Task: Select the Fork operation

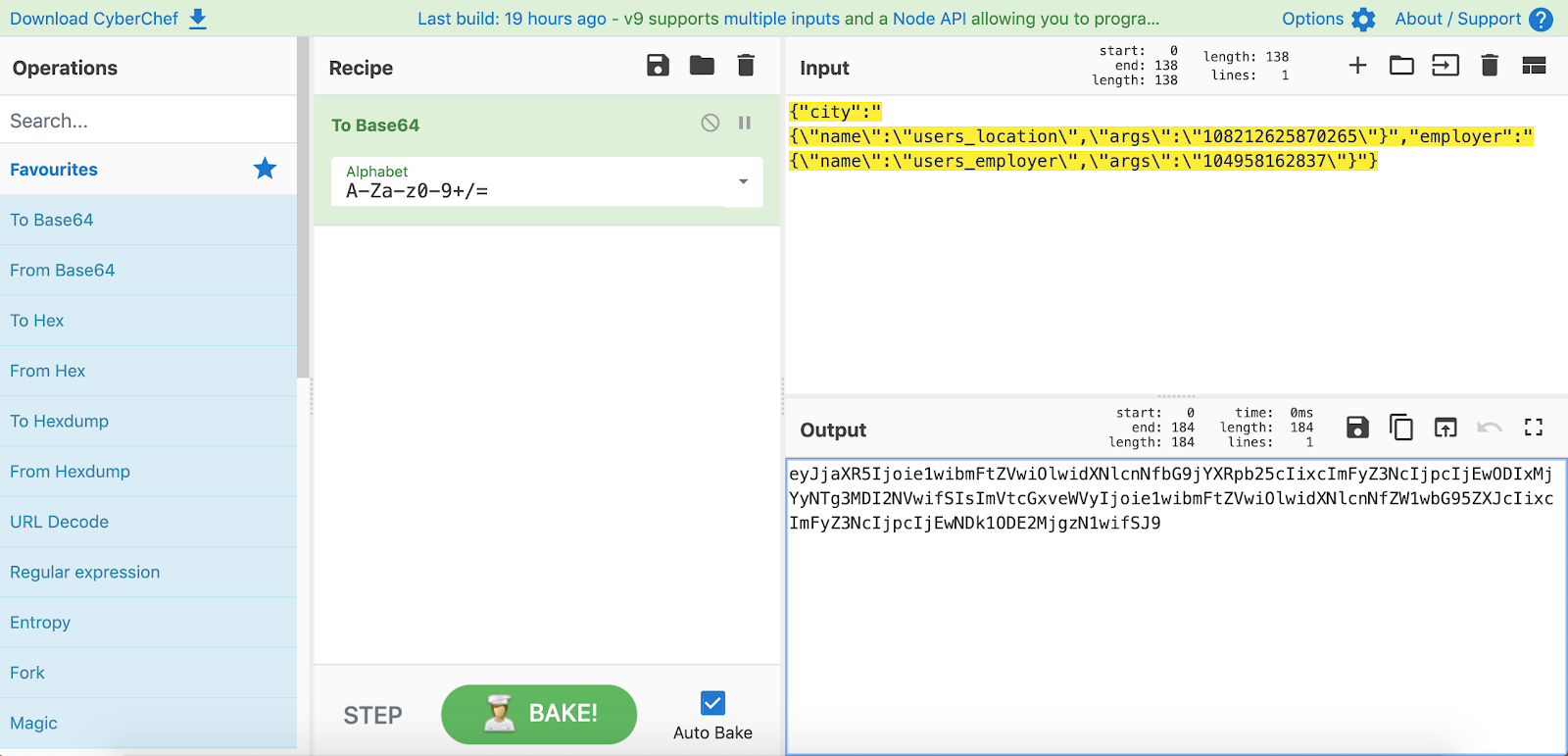Action: pos(149,673)
